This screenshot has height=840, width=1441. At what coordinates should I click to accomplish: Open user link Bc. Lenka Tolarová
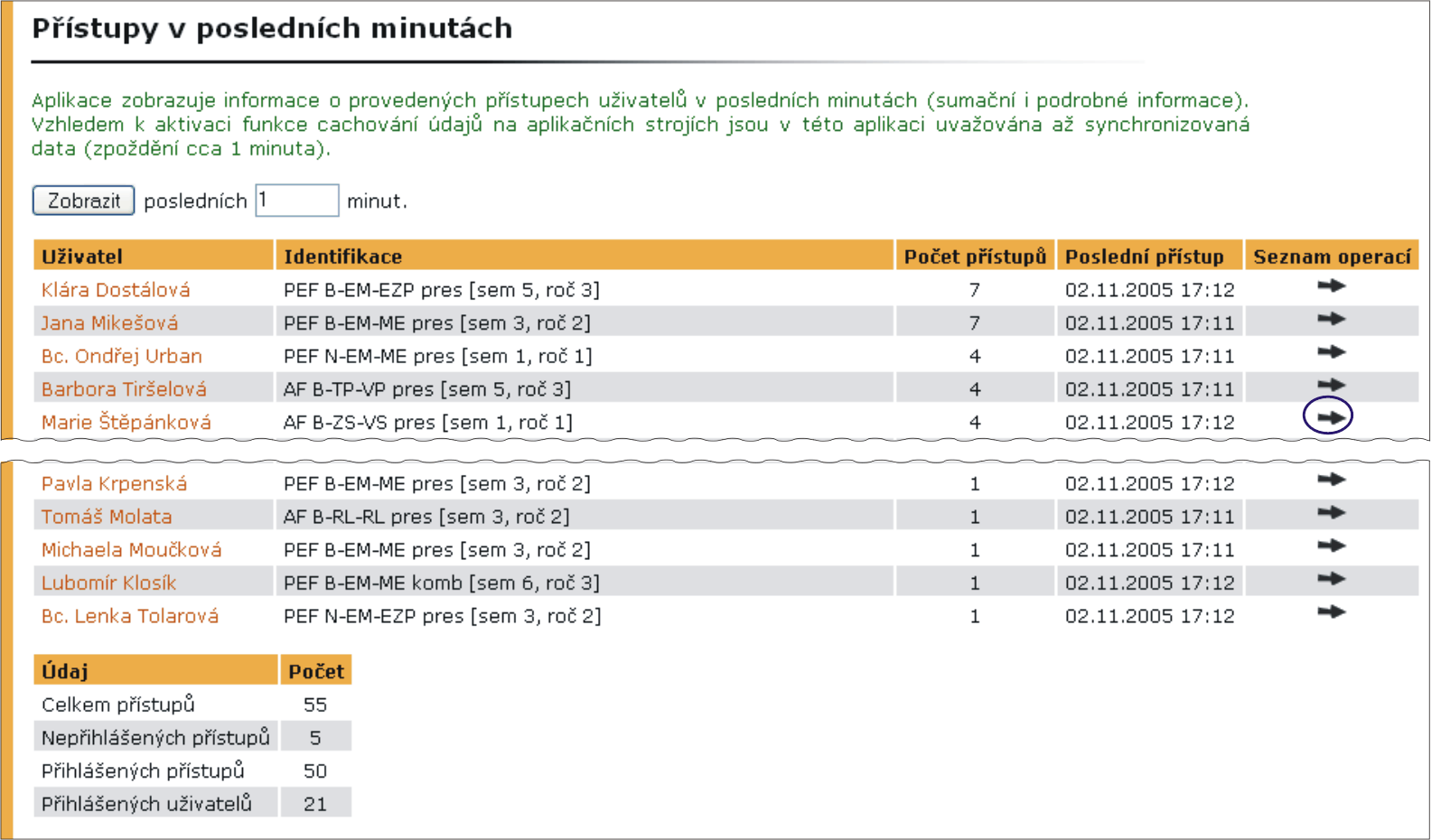[x=130, y=616]
